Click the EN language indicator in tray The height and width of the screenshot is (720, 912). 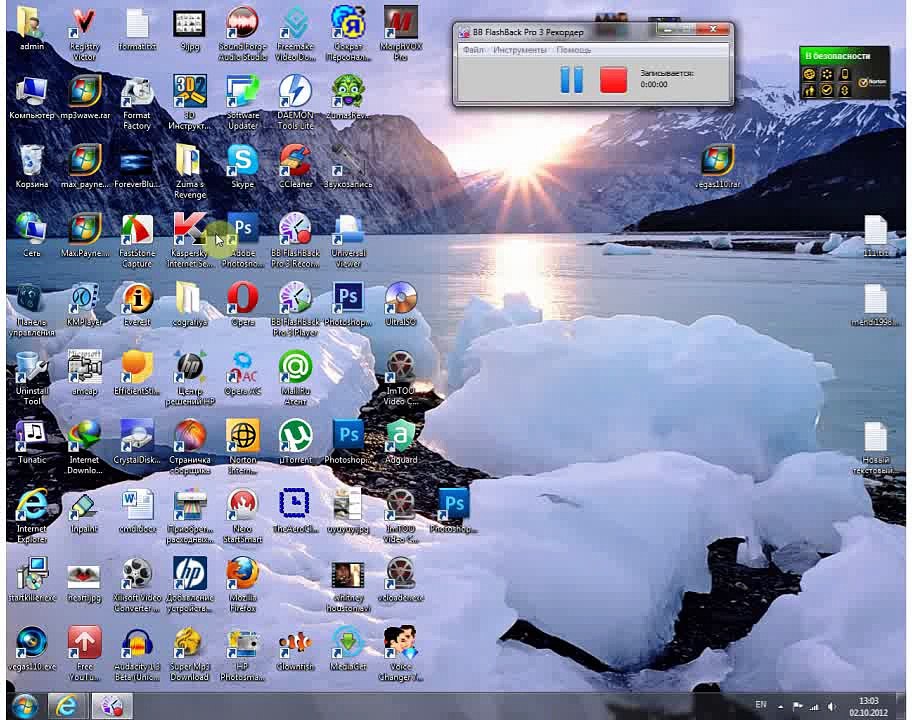(761, 704)
